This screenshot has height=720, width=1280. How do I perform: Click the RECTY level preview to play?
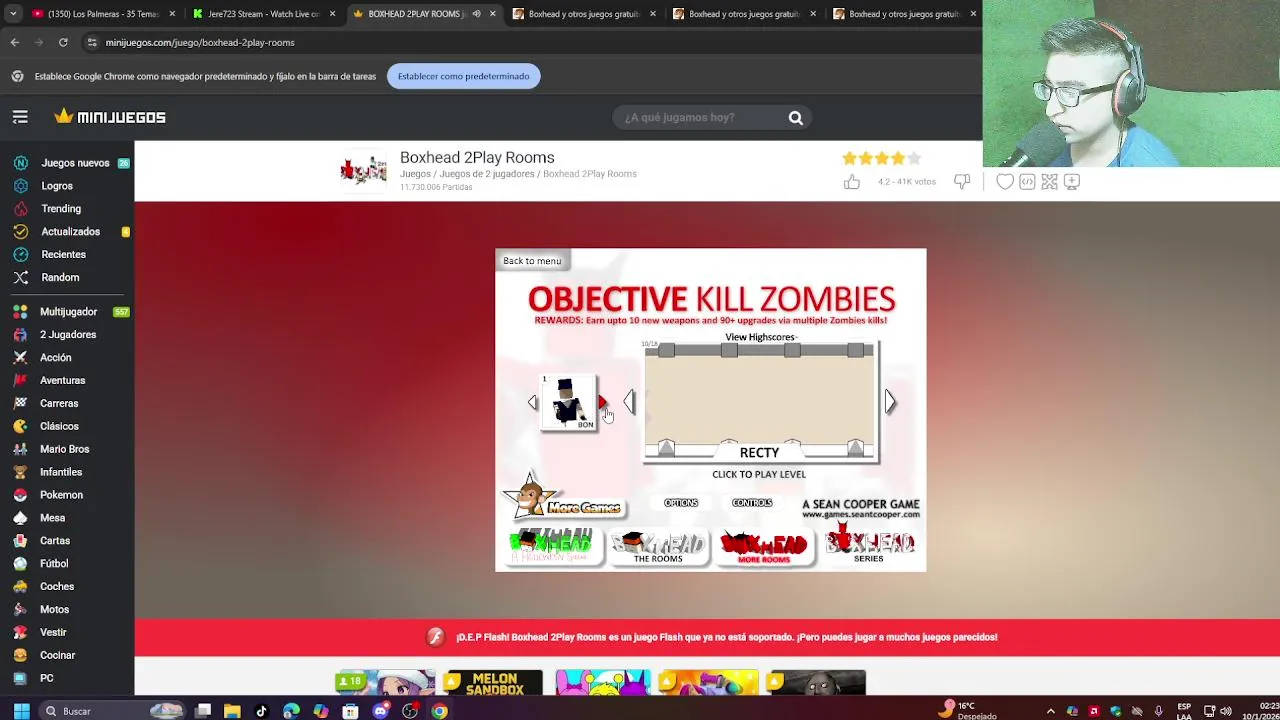[760, 400]
